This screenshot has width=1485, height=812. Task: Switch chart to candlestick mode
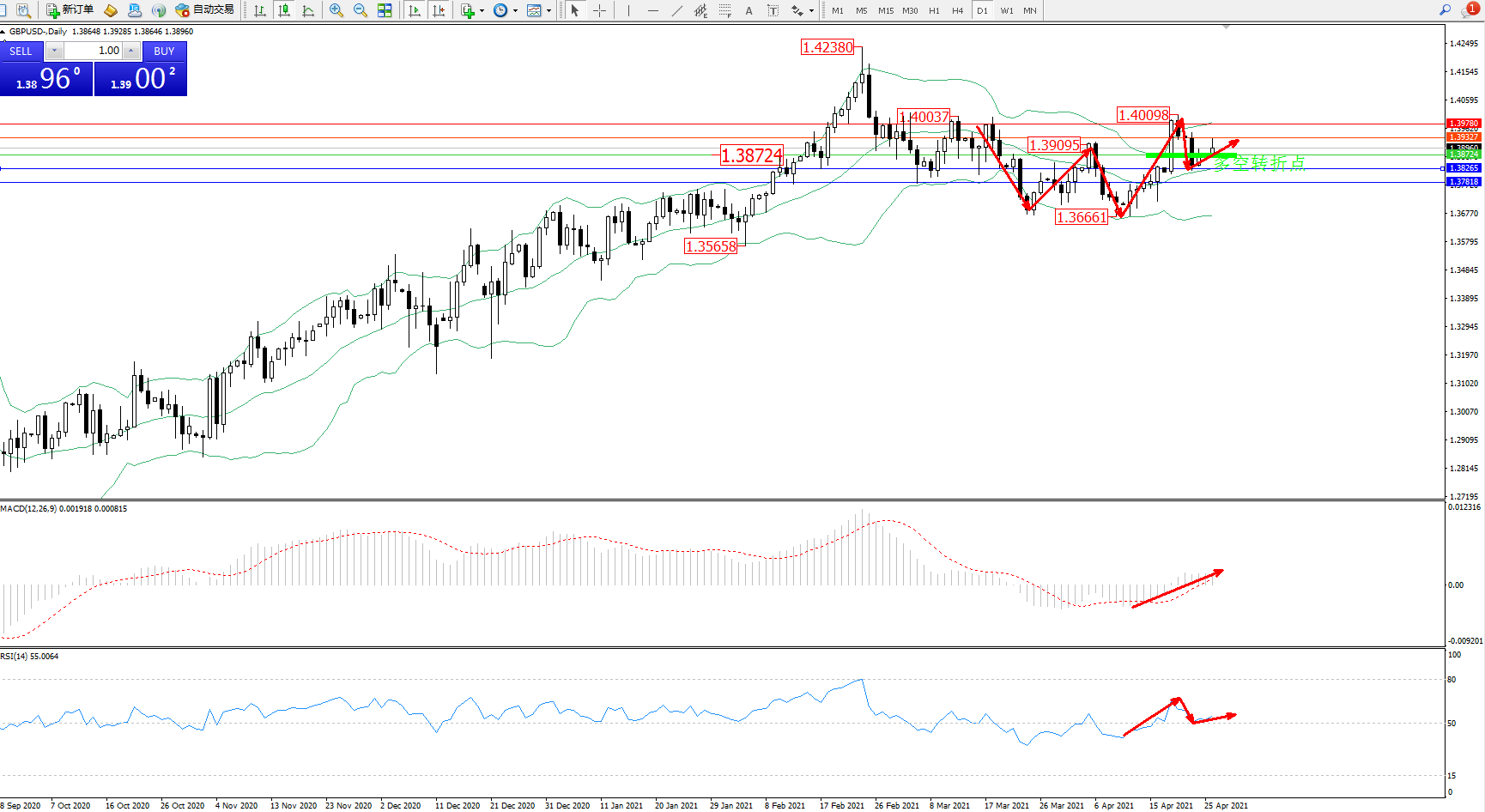pos(284,10)
